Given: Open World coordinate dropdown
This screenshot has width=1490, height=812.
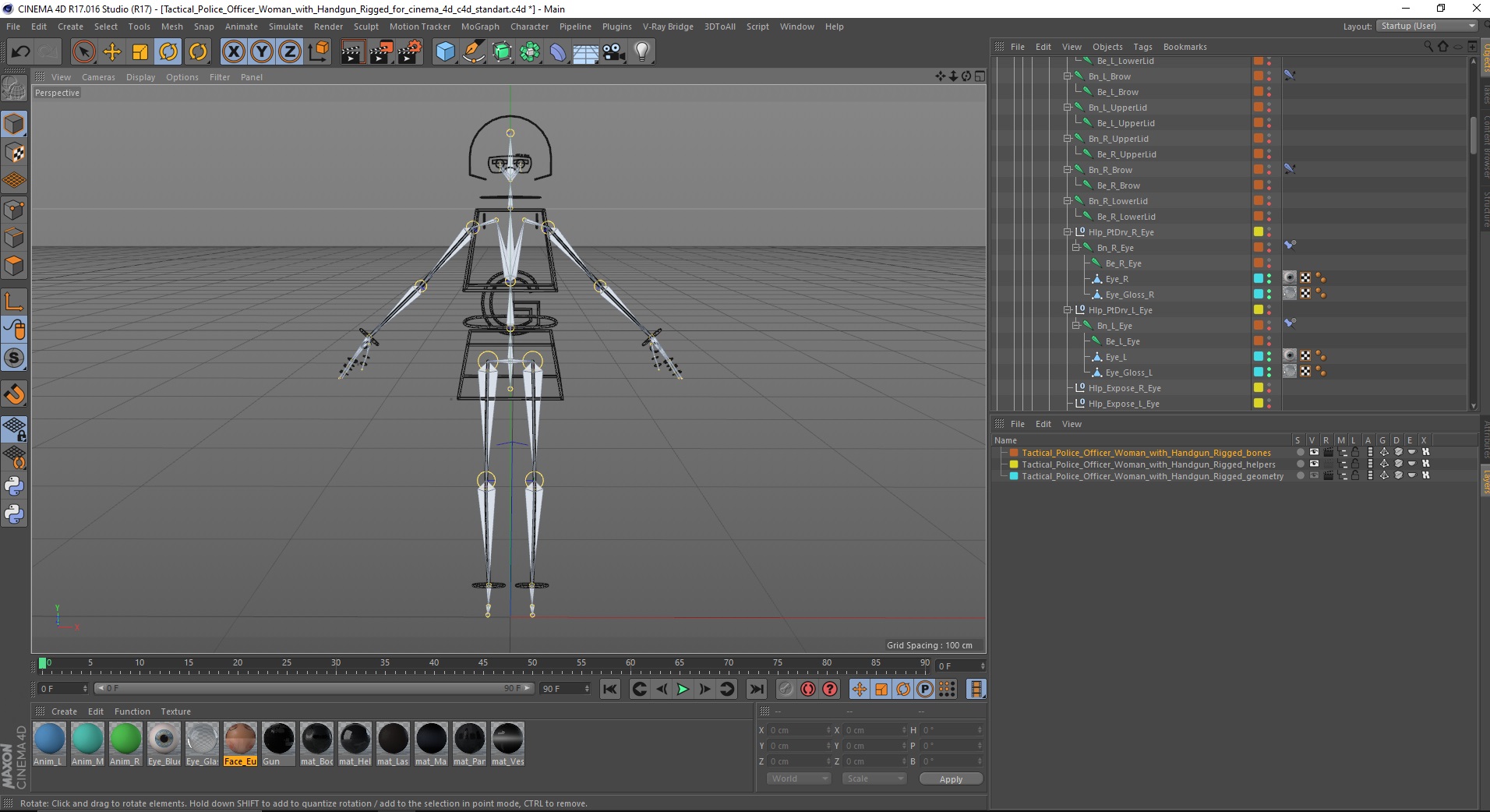Looking at the screenshot, I should point(799,778).
